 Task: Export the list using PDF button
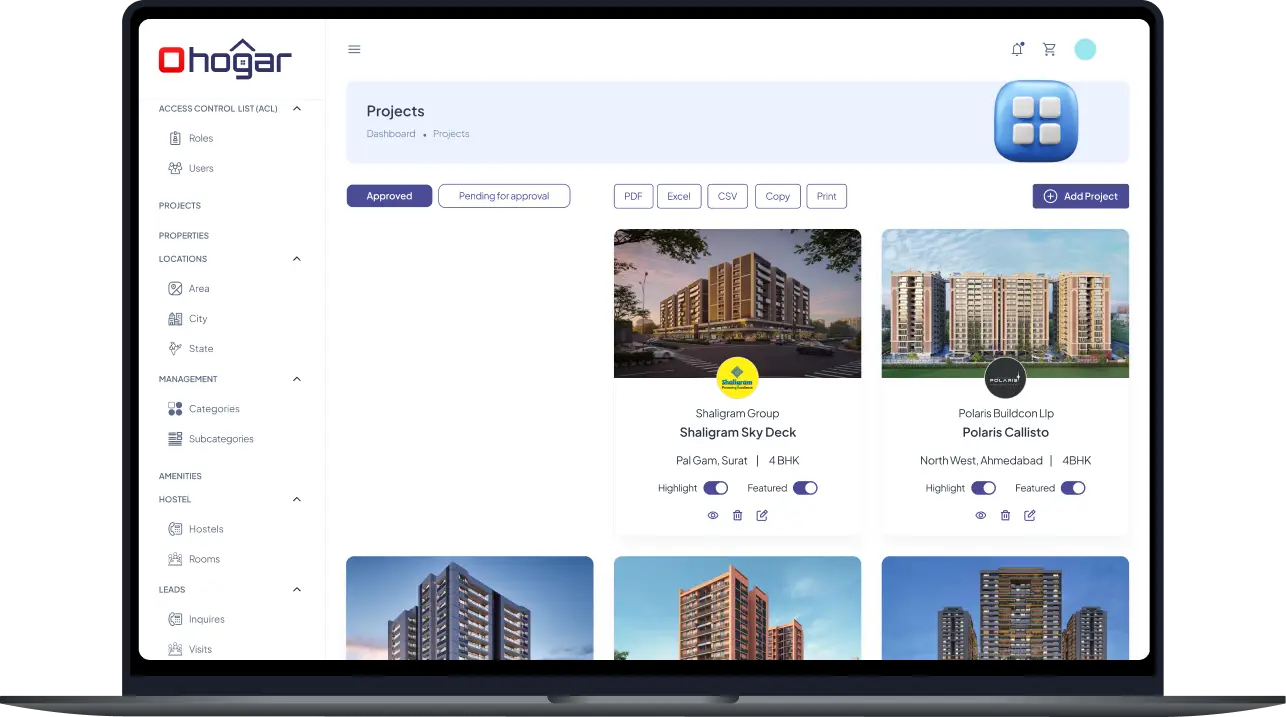(633, 196)
